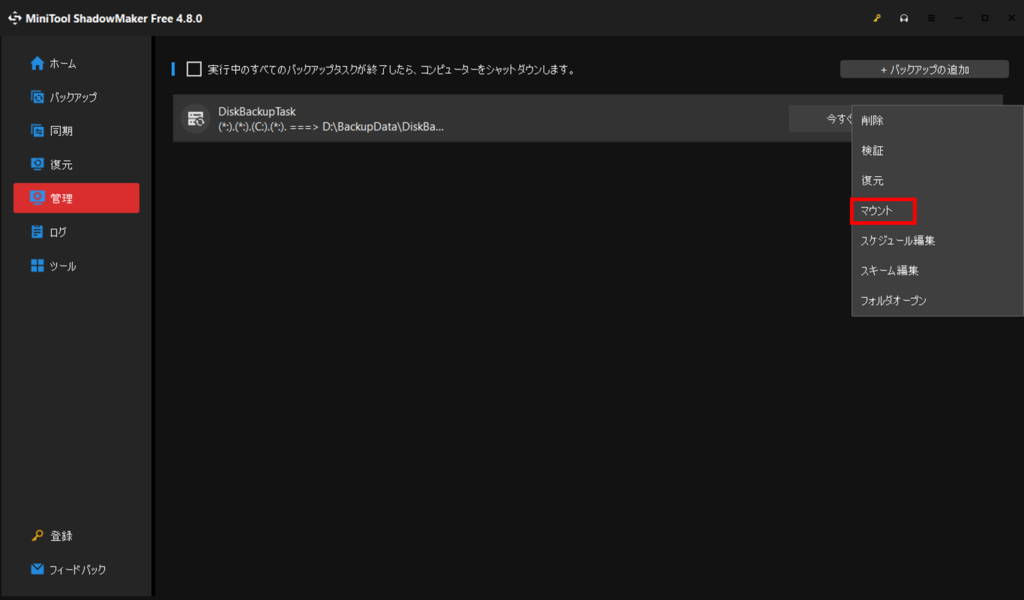Click the 登録 register link
This screenshot has height=600, width=1024.
tap(60, 536)
